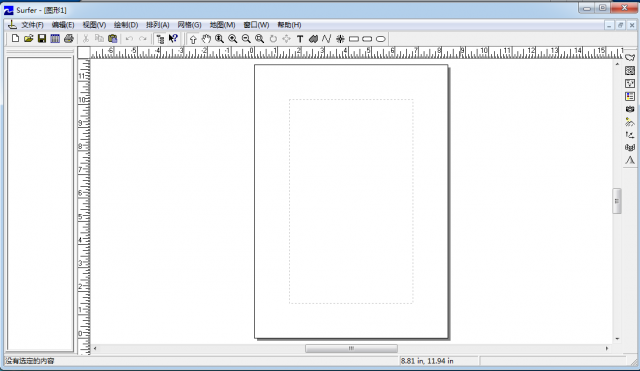Open a new worksheet with the grid icon
Image resolution: width=640 pixels, height=371 pixels.
pos(55,39)
